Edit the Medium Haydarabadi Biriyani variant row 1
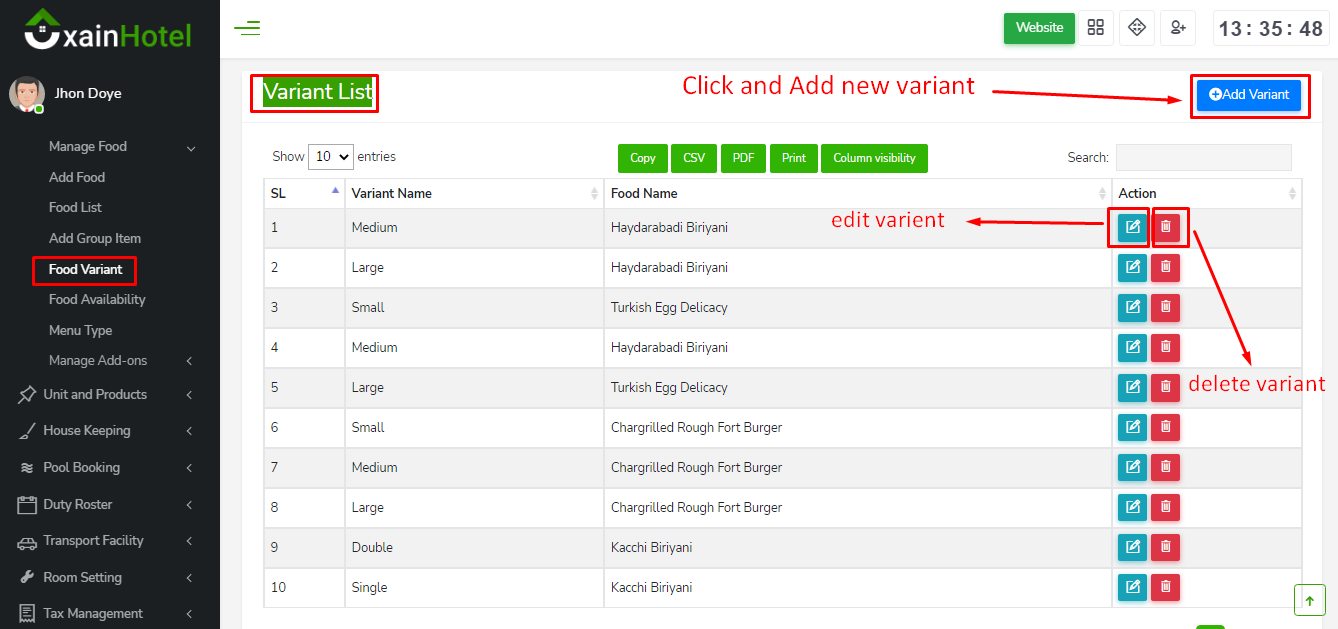 point(1132,227)
